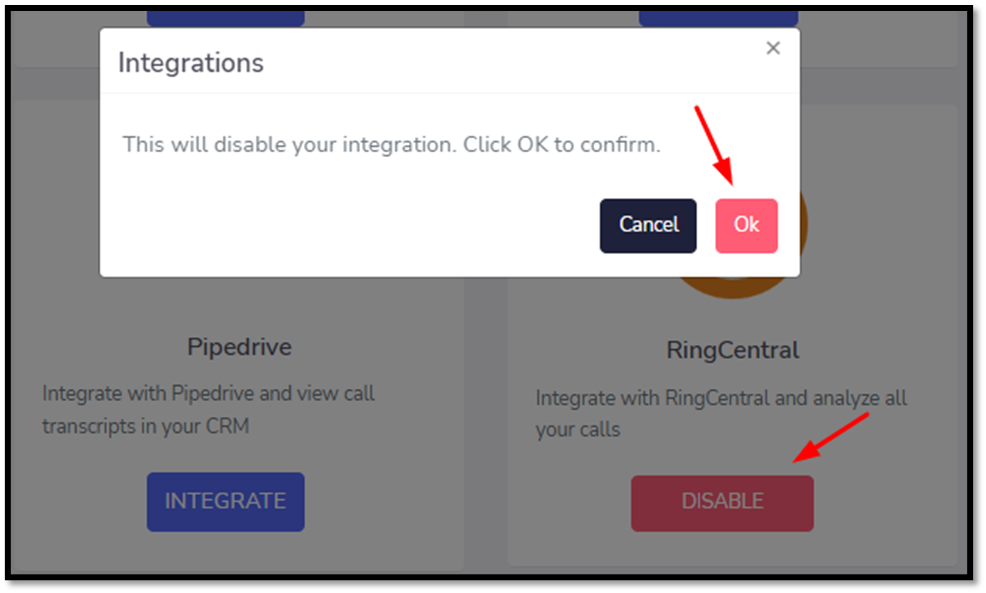Select the Pipedrive card title
This screenshot has width=986, height=593.
click(x=239, y=347)
